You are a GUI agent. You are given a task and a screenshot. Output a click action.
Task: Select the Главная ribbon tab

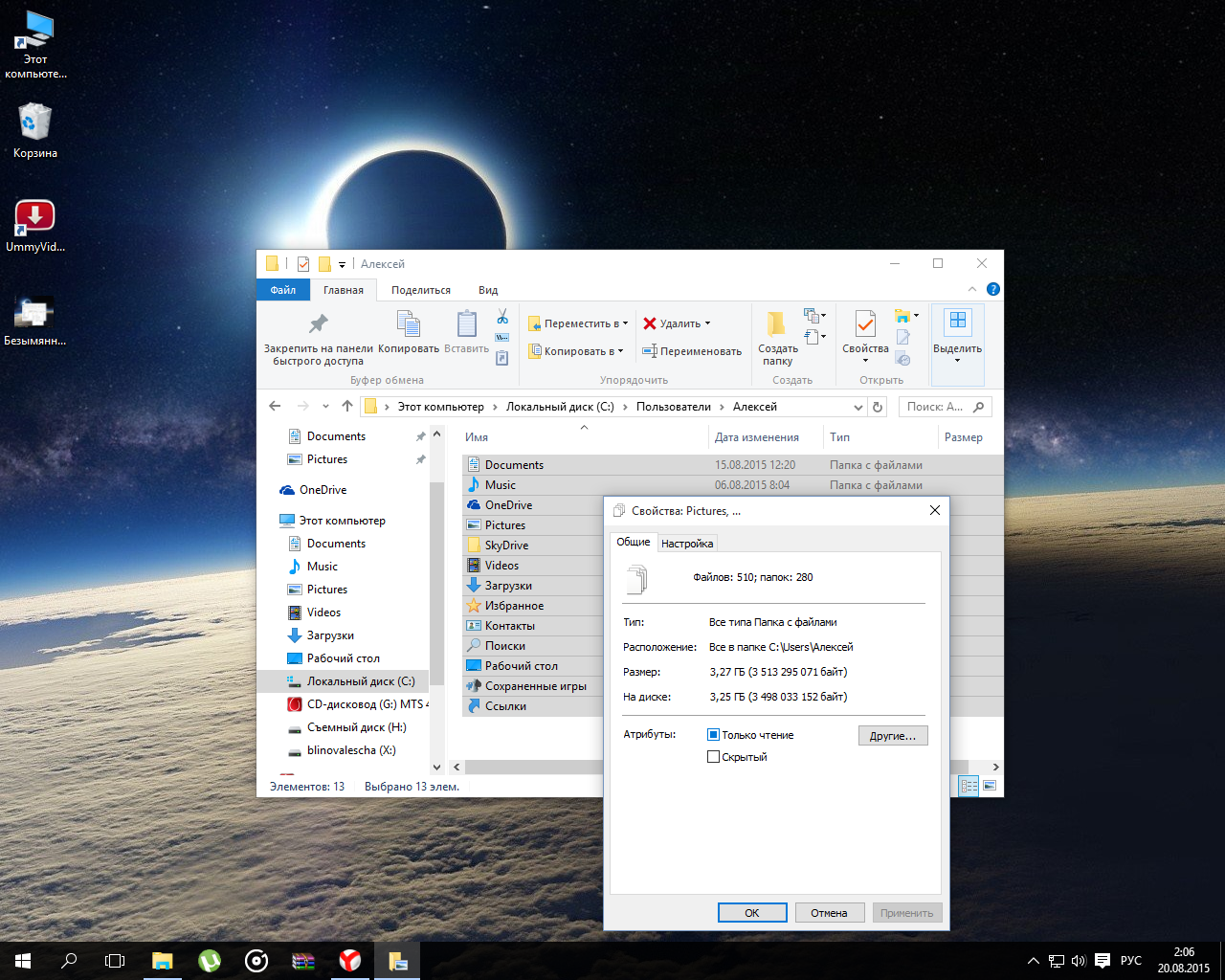tap(344, 290)
